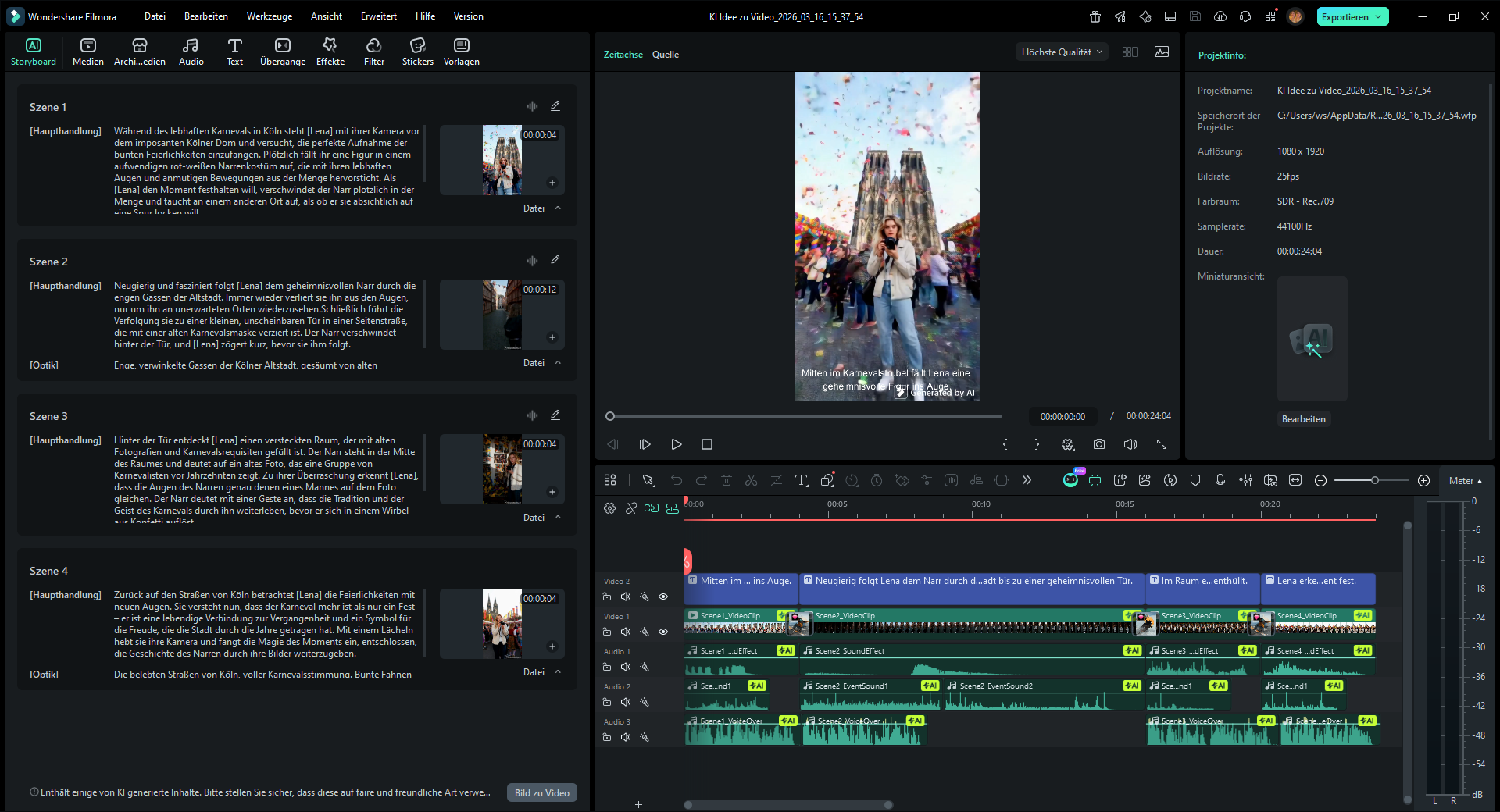Open the audio mixer icon in timeline toolbar

tap(1245, 480)
